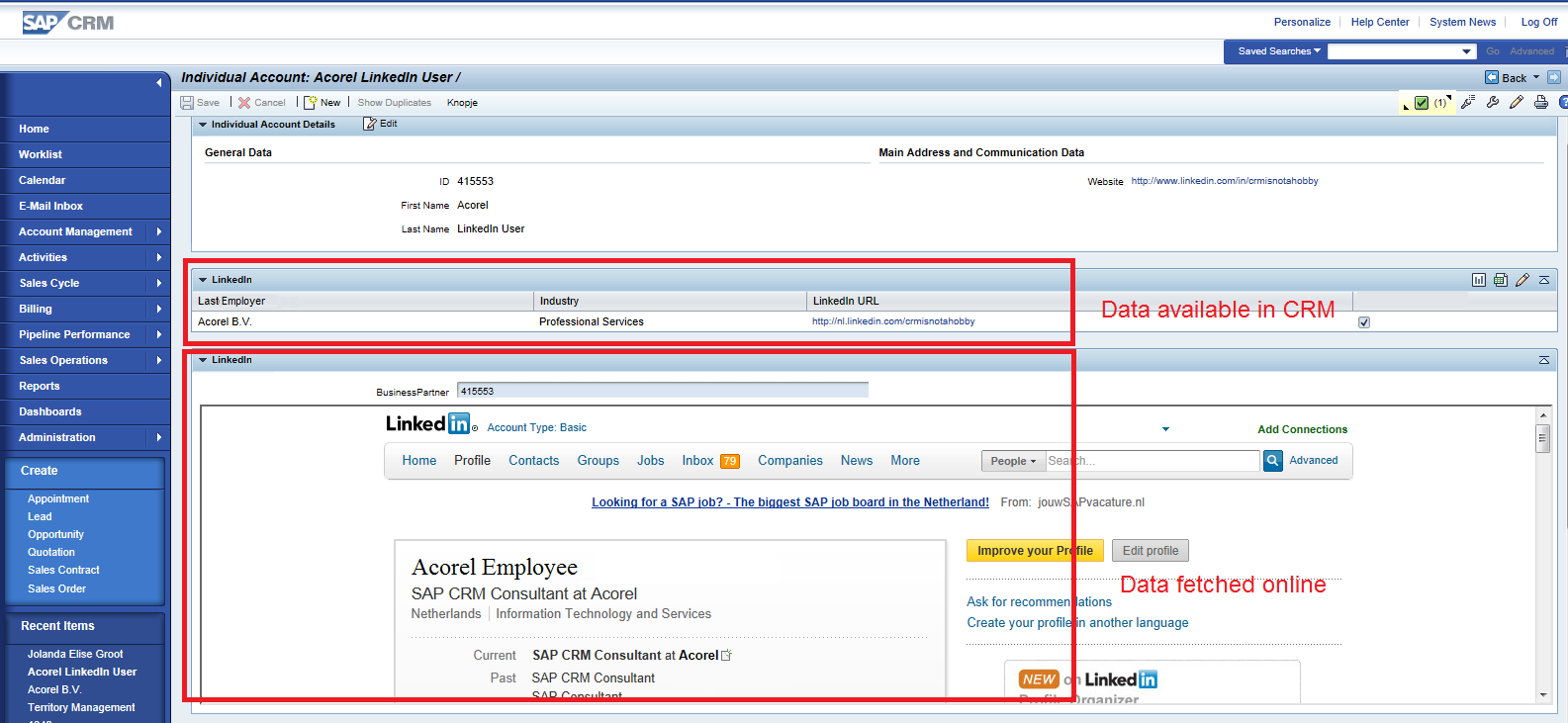Open the People search type dropdown

[1013, 461]
